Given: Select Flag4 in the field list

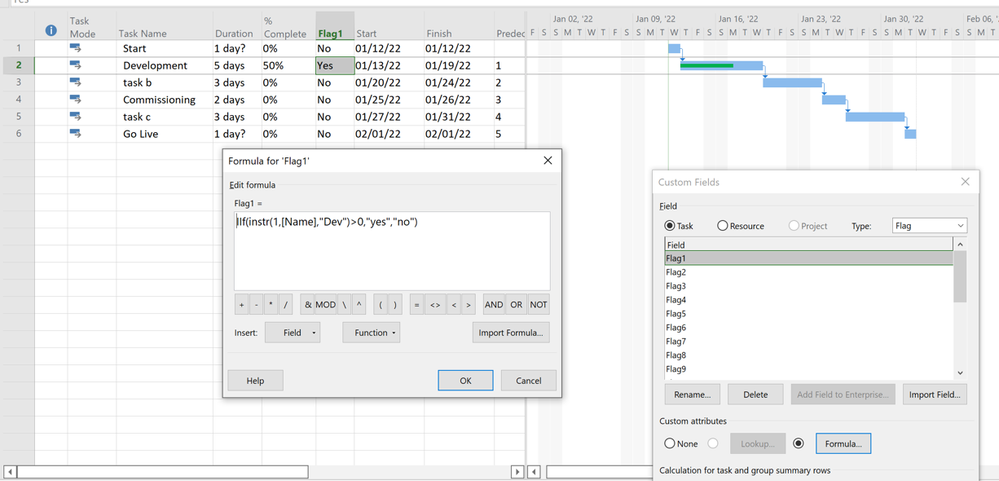Looking at the screenshot, I should coord(809,299).
